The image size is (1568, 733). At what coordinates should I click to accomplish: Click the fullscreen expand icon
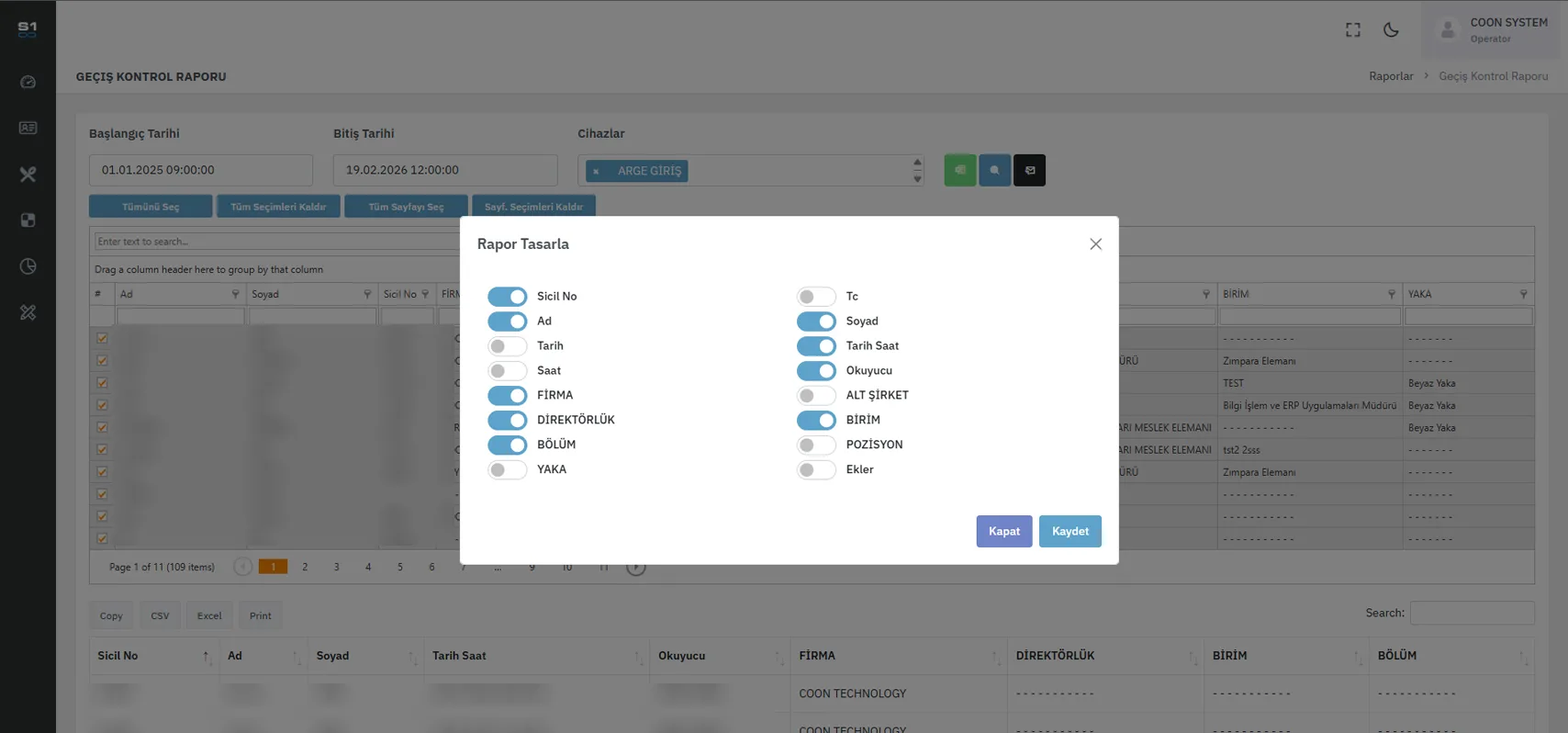[1352, 30]
